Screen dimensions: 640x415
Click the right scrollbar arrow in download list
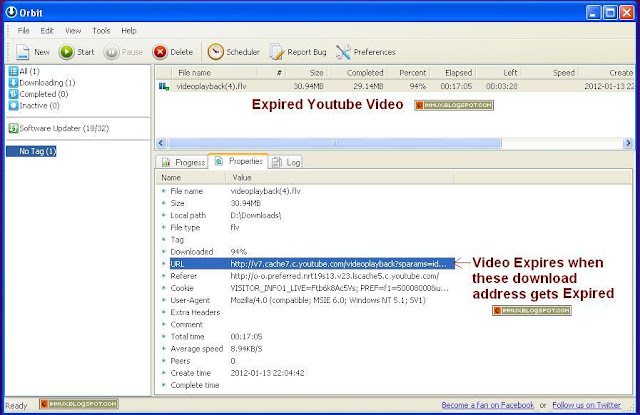628,143
